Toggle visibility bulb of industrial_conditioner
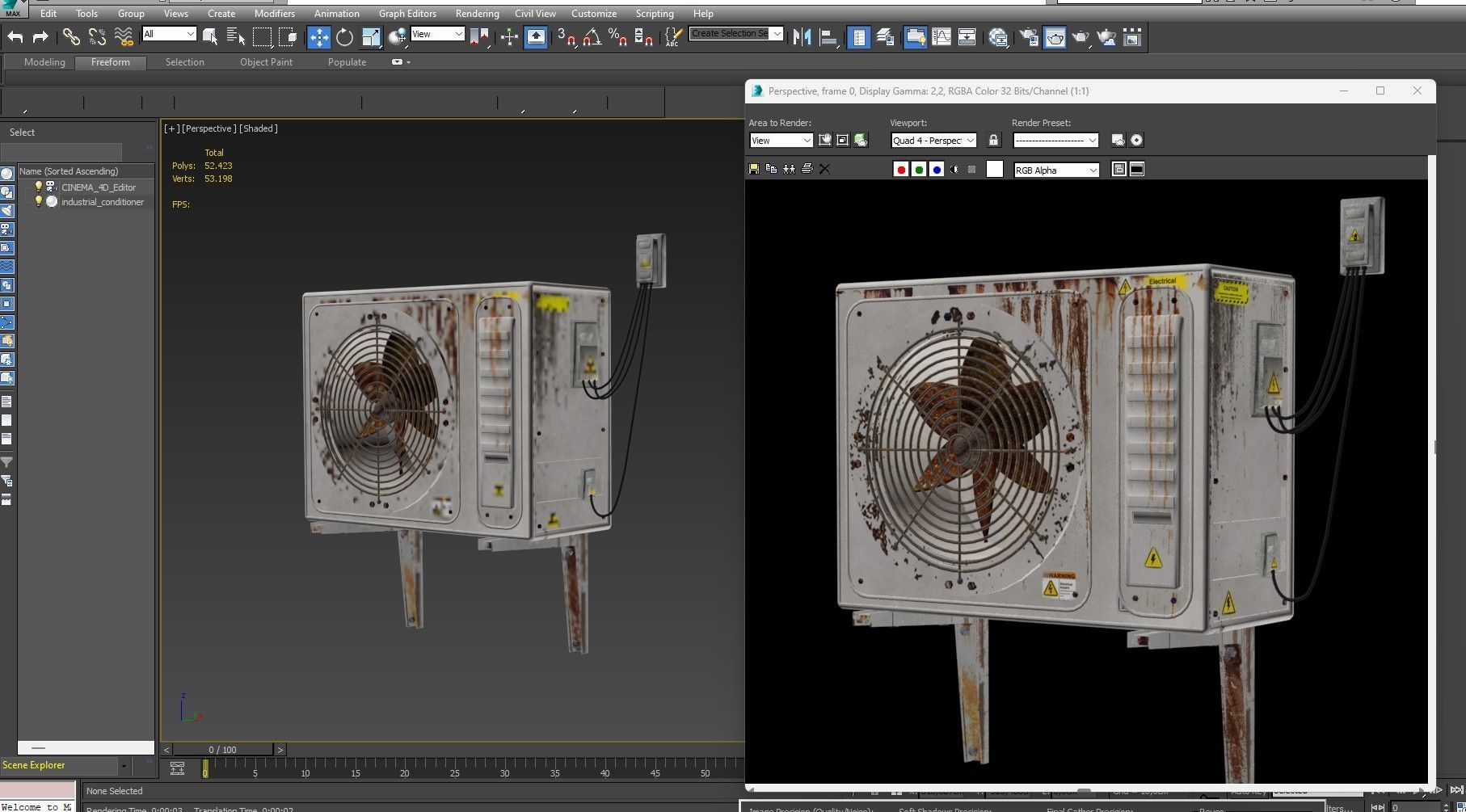 point(38,201)
